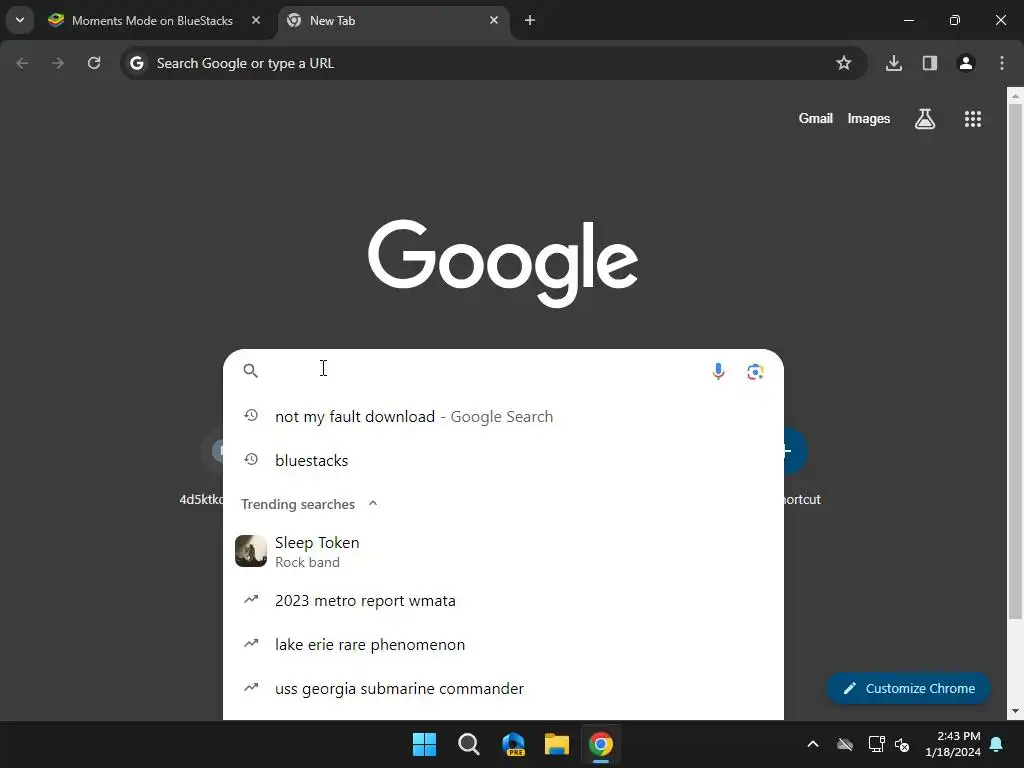Search by image with Google Lens
Viewport: 1024px width, 768px height.
(755, 372)
